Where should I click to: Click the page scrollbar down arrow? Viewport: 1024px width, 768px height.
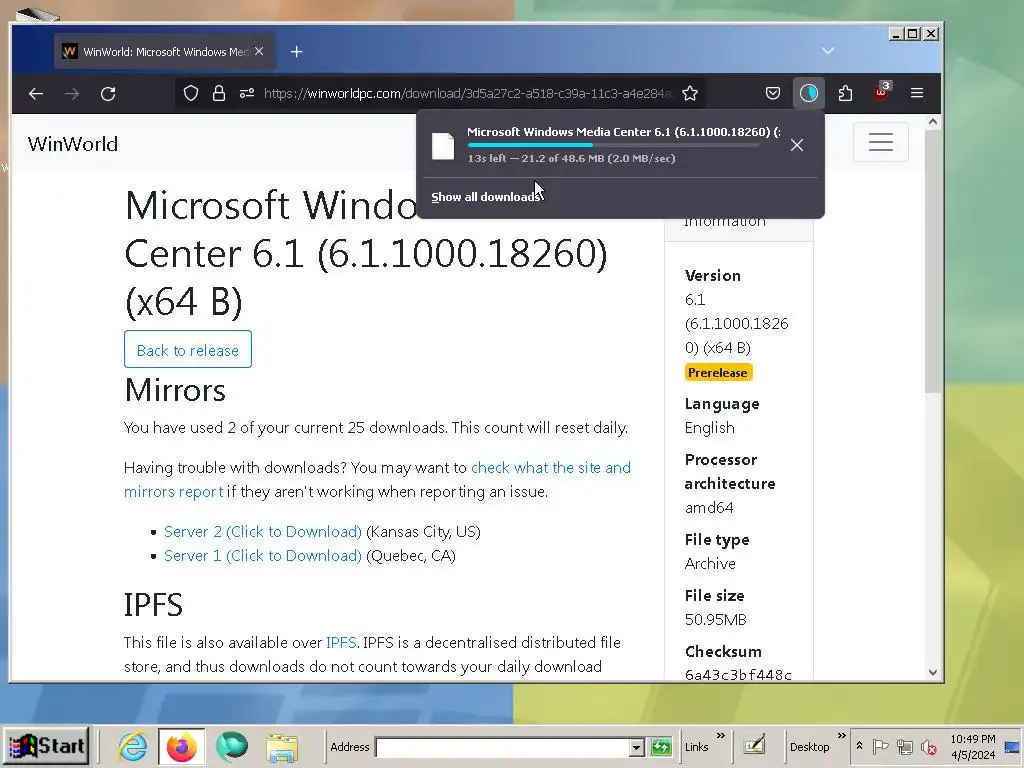pos(933,672)
